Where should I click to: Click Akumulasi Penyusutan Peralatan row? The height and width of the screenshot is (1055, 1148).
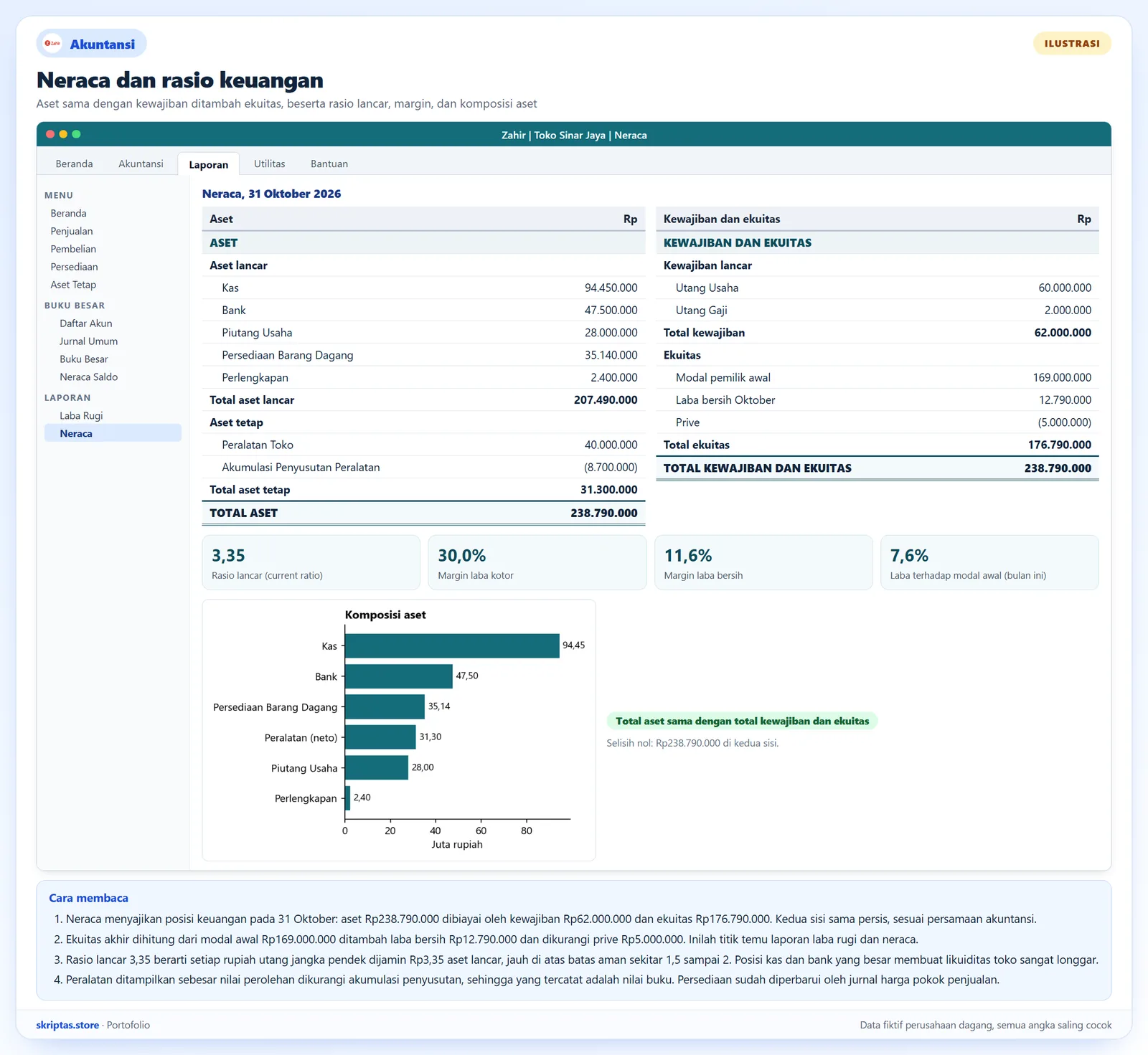423,468
